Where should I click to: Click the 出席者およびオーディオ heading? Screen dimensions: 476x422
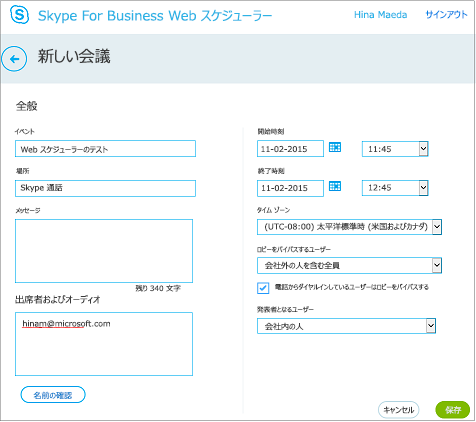pos(58,300)
